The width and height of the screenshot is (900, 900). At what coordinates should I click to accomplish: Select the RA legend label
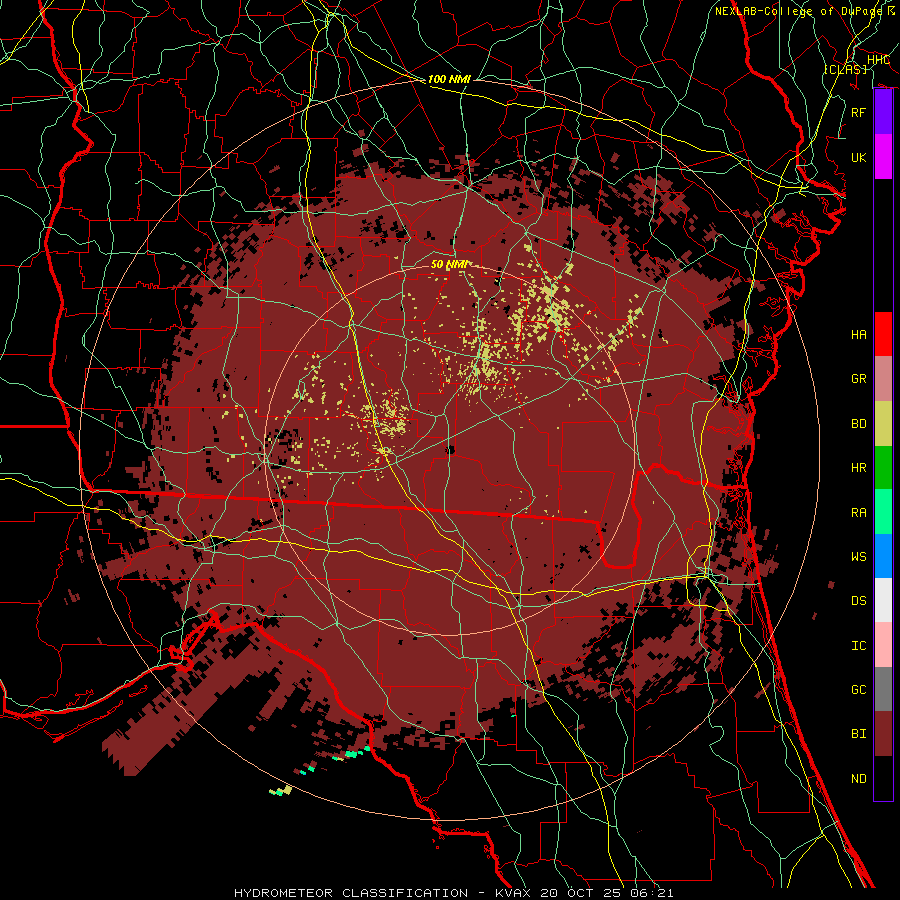pos(859,513)
